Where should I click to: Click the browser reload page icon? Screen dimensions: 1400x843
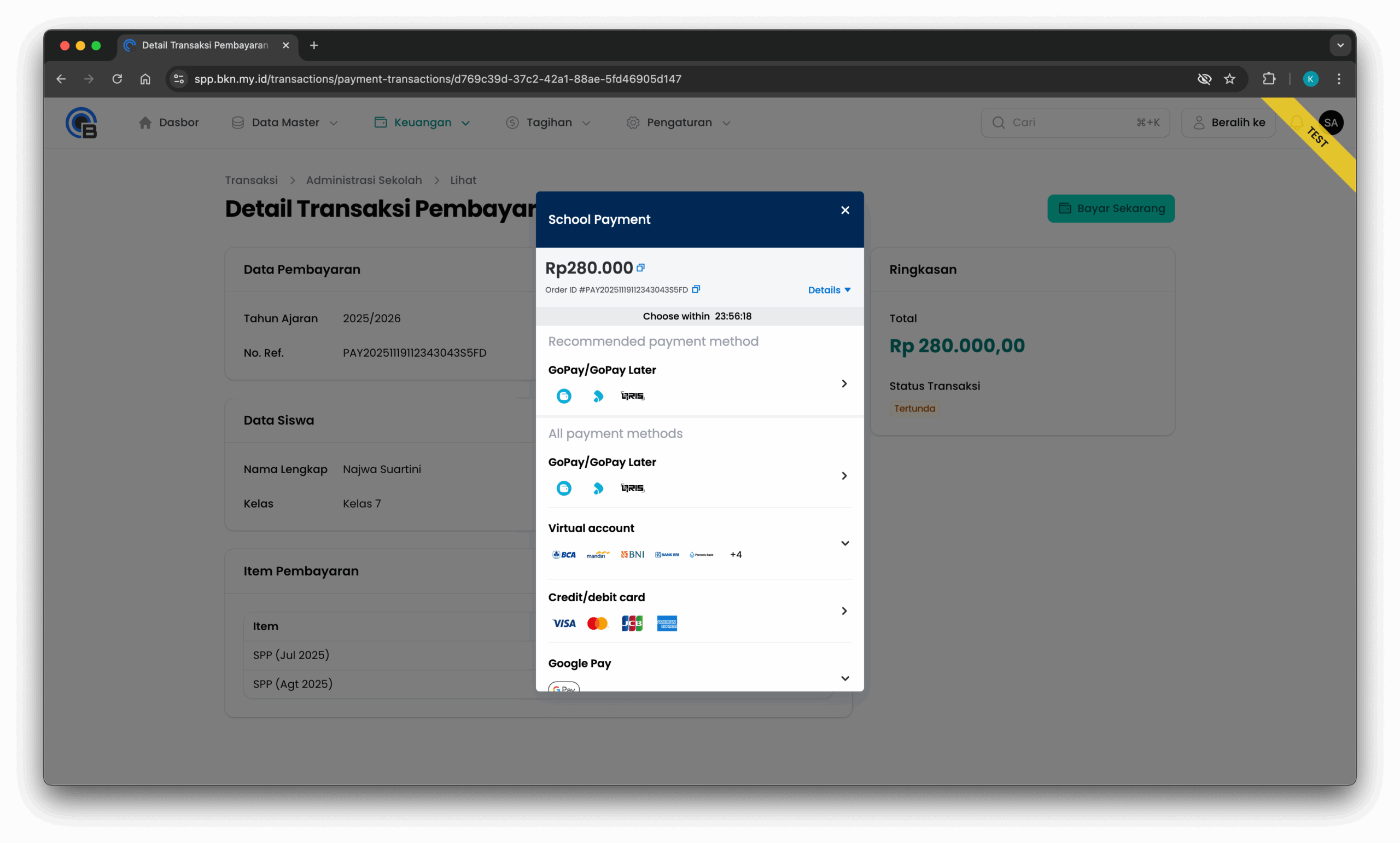(117, 79)
